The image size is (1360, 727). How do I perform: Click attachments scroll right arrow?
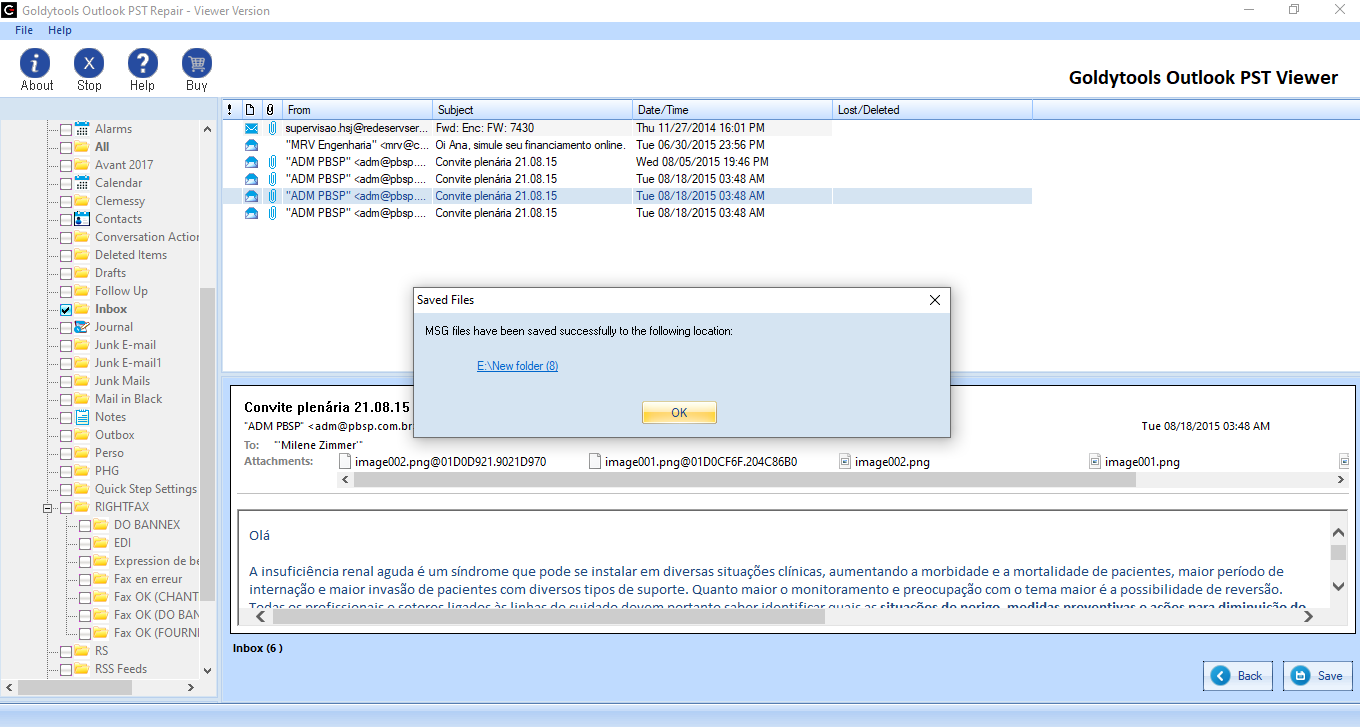(x=1342, y=480)
